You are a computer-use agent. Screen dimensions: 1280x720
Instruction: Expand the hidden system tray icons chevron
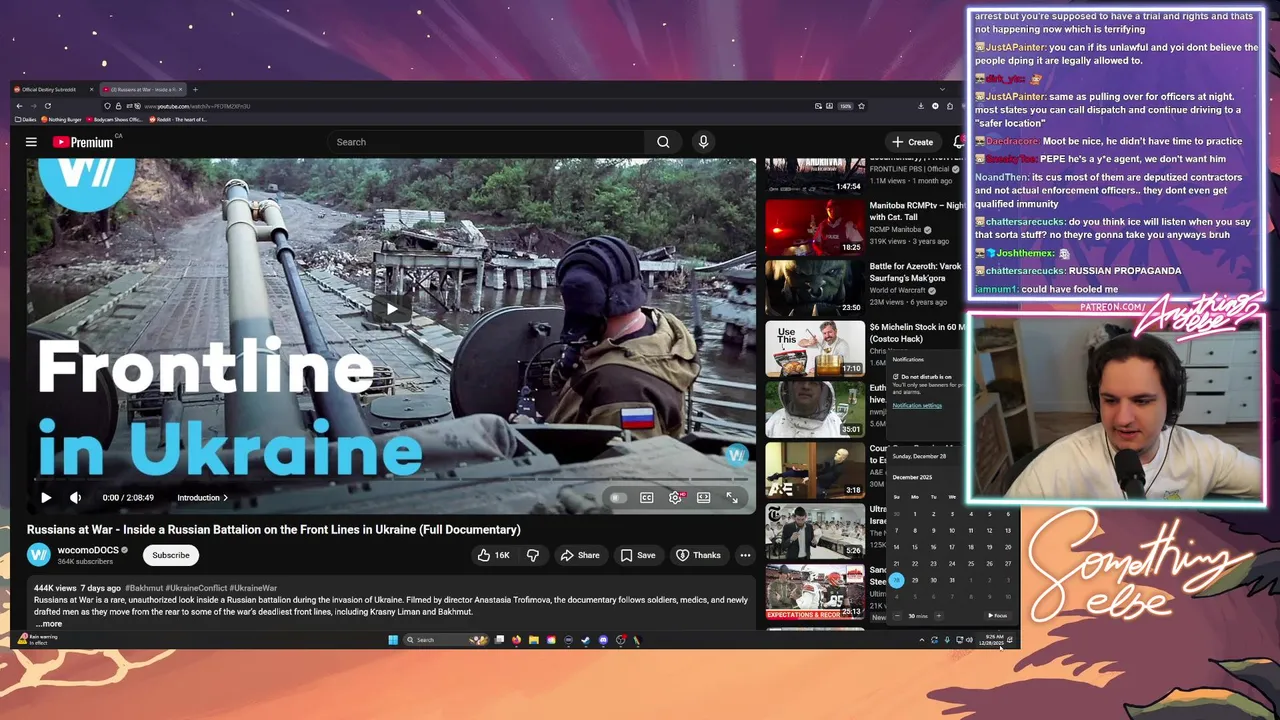click(921, 640)
